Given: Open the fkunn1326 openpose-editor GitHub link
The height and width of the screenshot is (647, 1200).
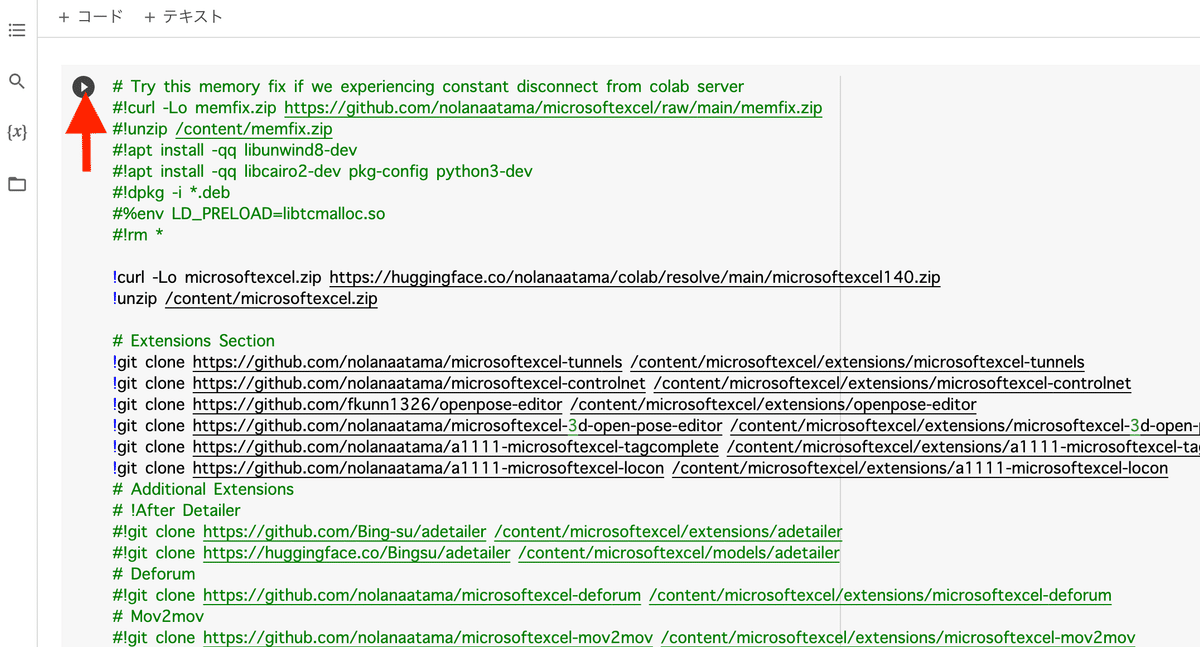Looking at the screenshot, I should pyautogui.click(x=377, y=404).
